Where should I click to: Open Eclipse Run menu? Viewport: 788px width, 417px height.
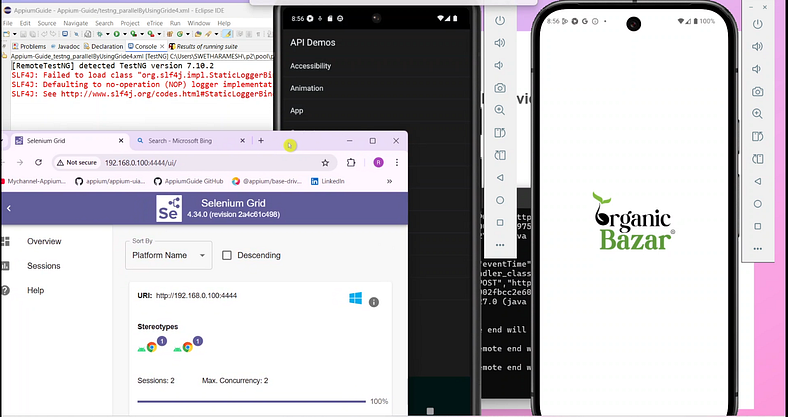coord(175,23)
